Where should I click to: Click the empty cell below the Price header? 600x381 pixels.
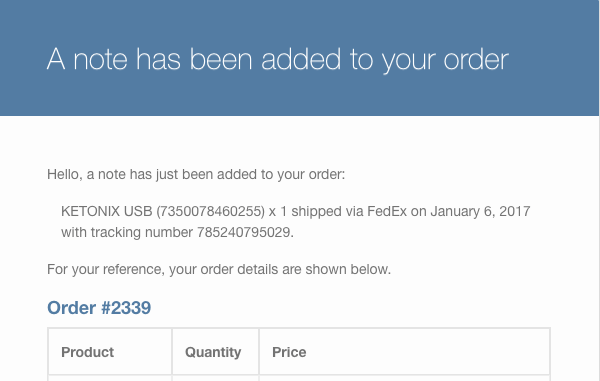tap(404, 378)
